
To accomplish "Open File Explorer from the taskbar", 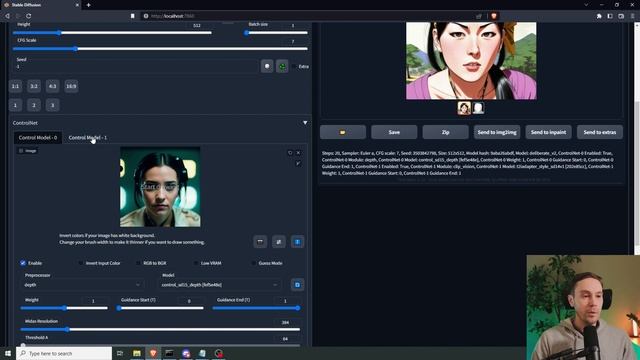I will pyautogui.click(x=137, y=353).
